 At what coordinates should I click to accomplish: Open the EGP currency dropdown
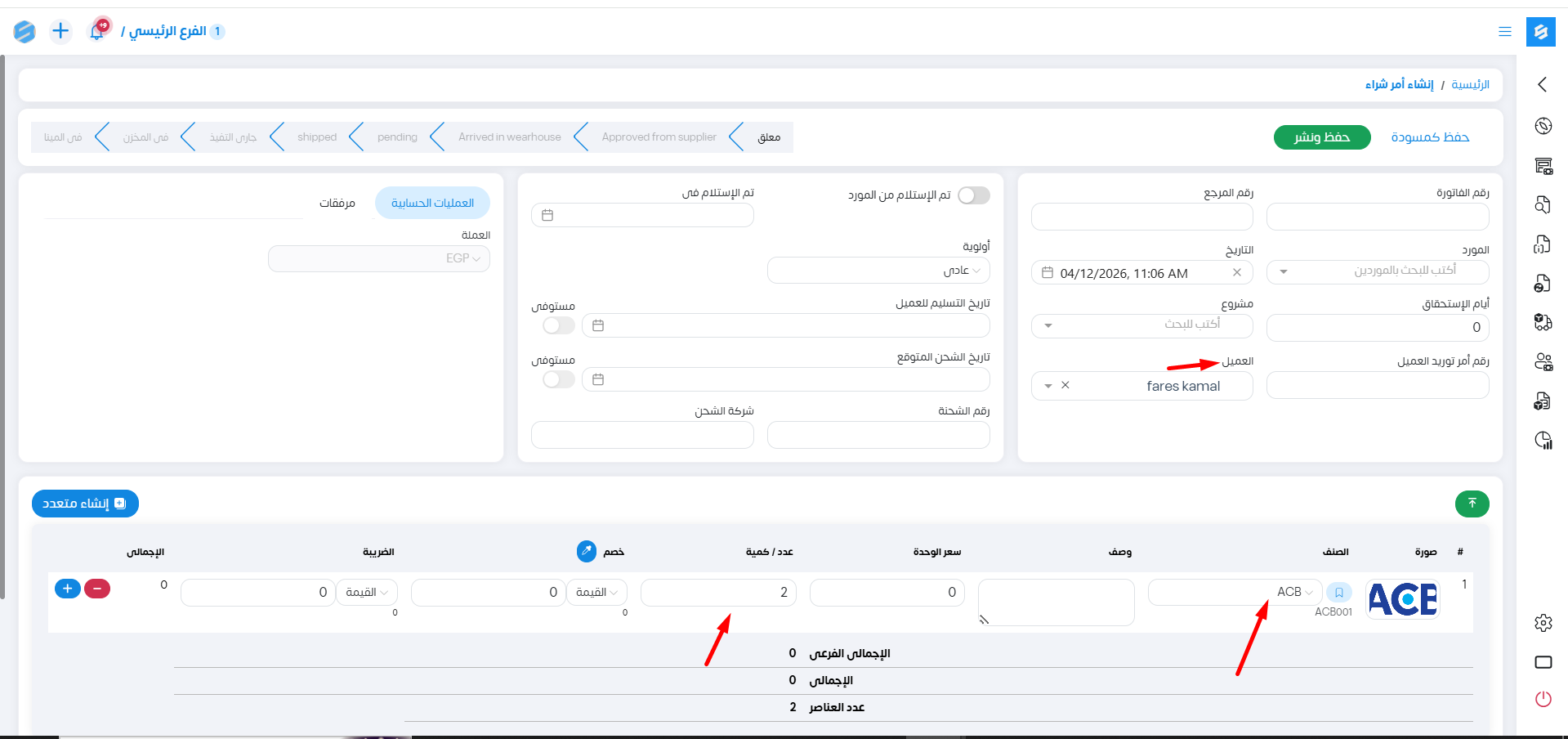tap(379, 258)
